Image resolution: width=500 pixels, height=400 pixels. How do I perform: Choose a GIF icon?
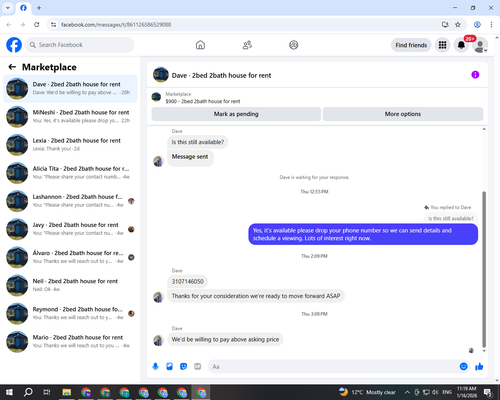point(198,367)
